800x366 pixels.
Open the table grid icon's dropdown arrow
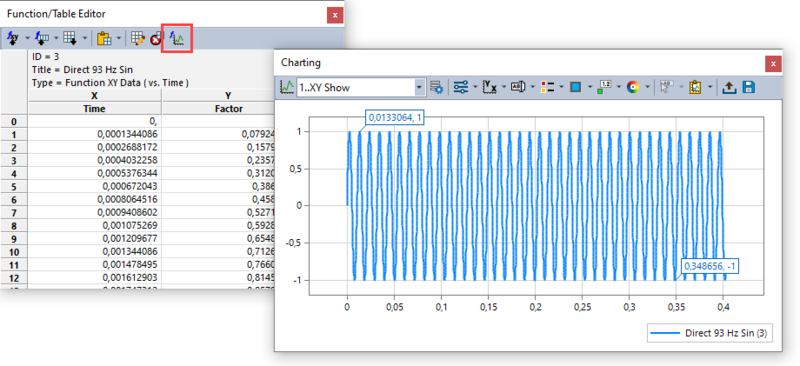pos(84,38)
